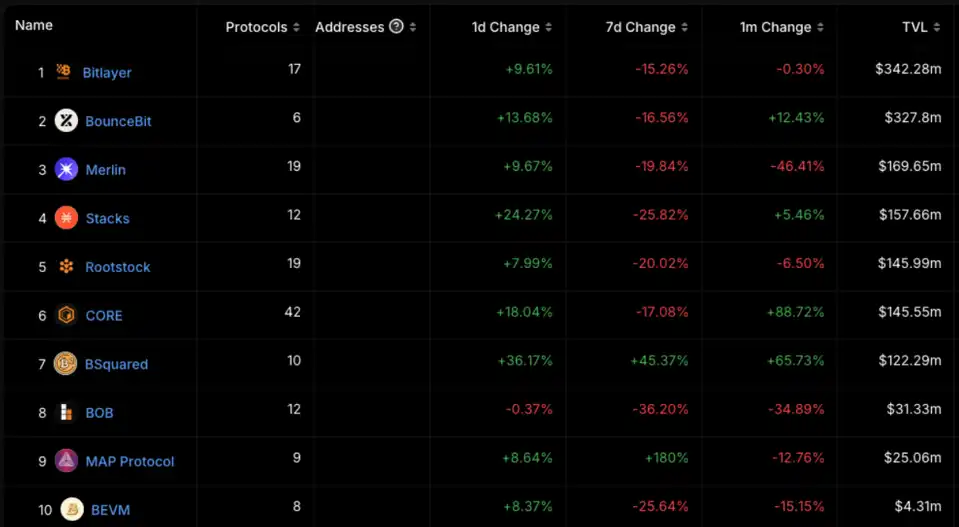Sort table by 1d Change column

pos(511,27)
